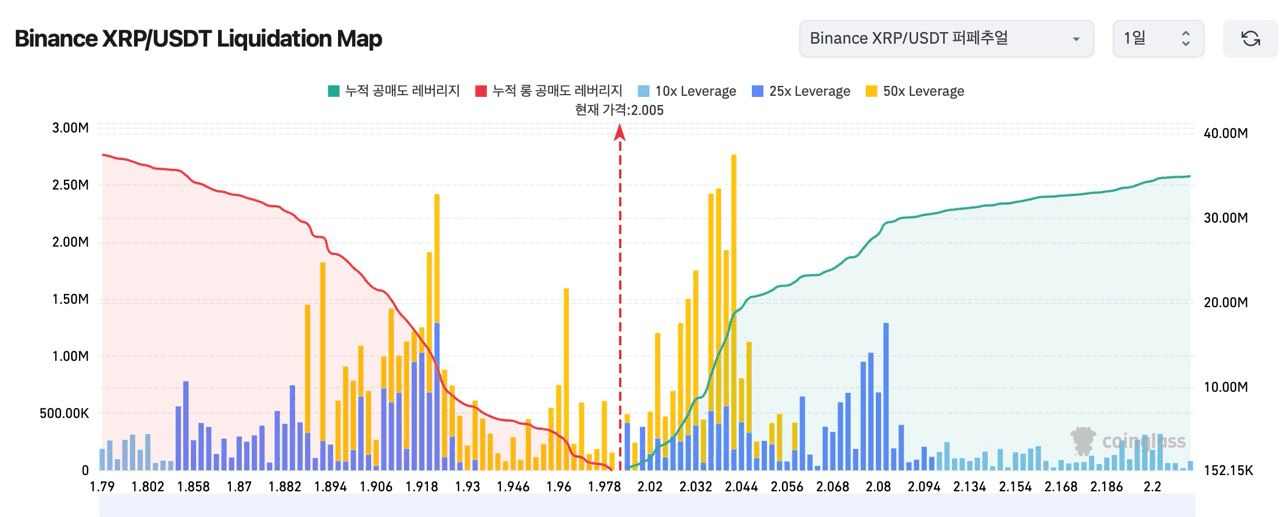Click the 3.00M left axis label
This screenshot has height=517, width=1280.
tap(70, 128)
